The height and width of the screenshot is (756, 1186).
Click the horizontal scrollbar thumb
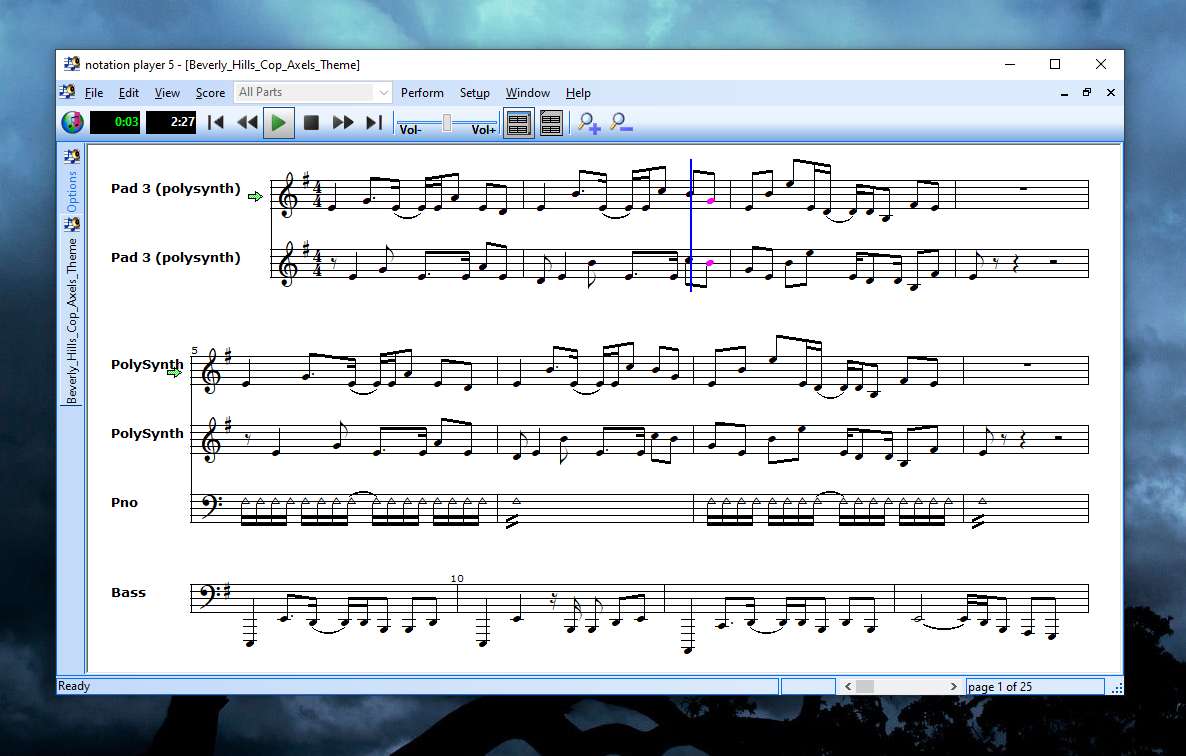(865, 686)
